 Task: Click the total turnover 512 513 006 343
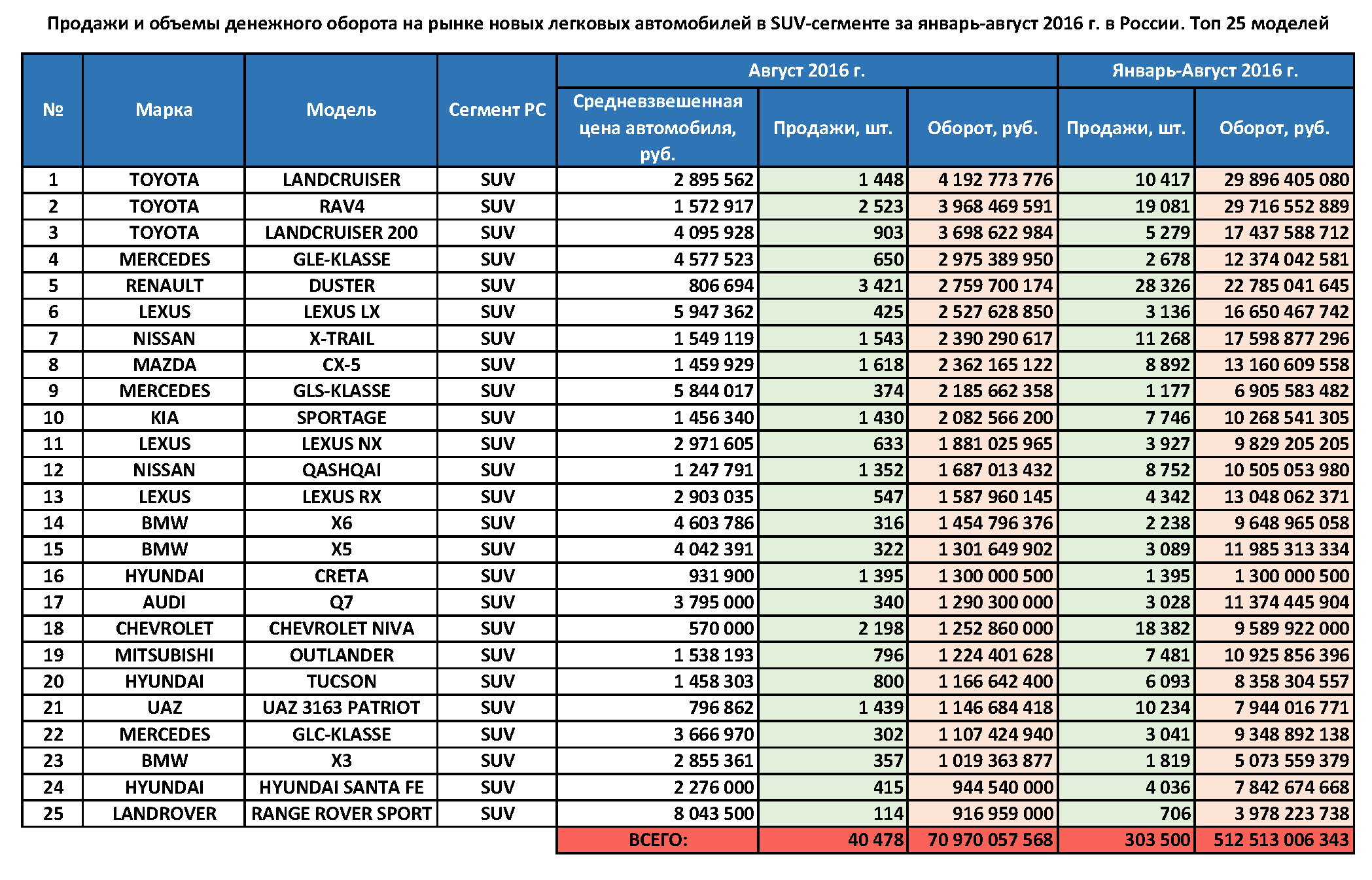click(1274, 840)
